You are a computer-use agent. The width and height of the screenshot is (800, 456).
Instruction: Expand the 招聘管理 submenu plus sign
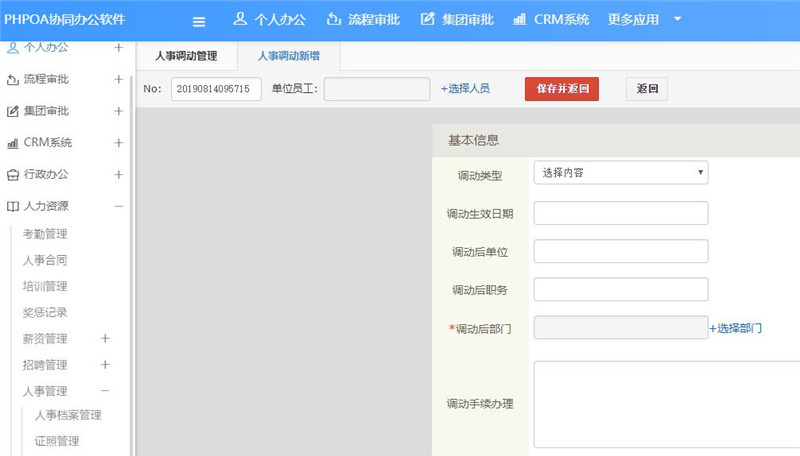[105, 365]
